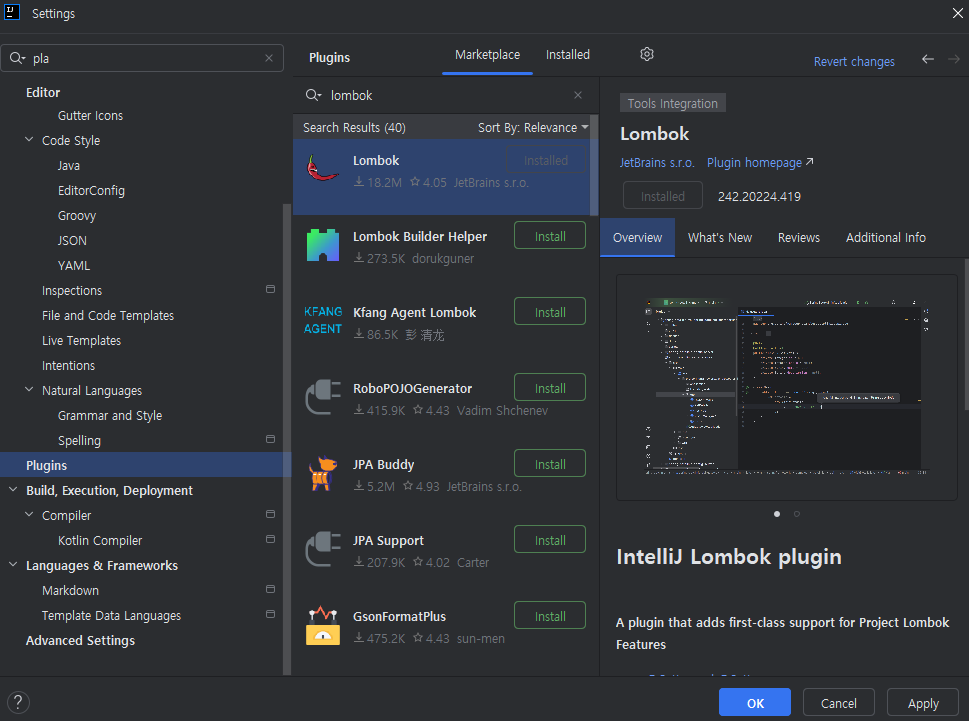This screenshot has width=969, height=721.
Task: Click the Lombok chili pepper icon
Action: (323, 168)
